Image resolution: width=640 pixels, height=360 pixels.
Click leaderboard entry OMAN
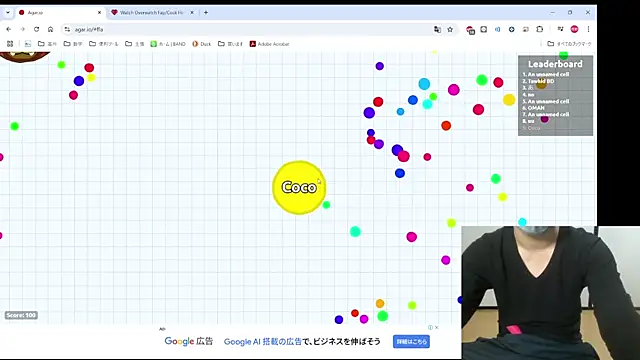coord(533,108)
